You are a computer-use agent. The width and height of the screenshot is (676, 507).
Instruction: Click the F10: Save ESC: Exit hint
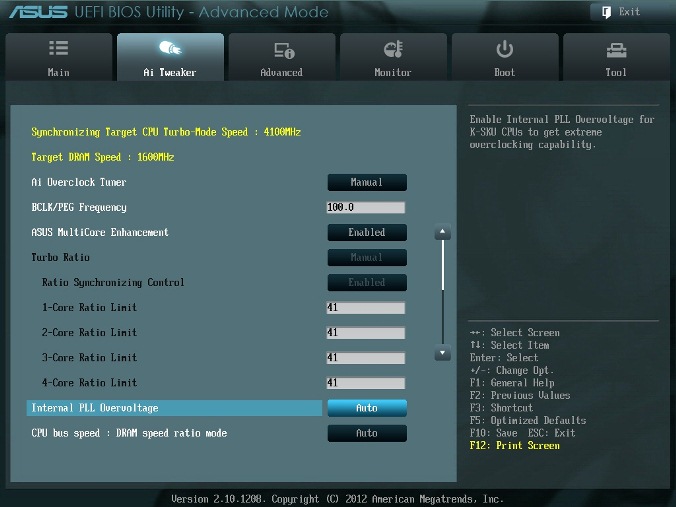coord(523,433)
